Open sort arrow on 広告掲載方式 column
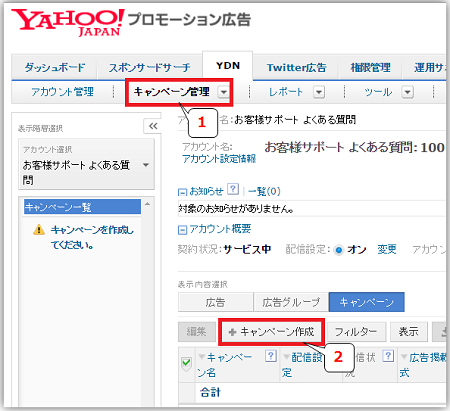Image resolution: width=450 pixels, height=411 pixels. point(404,357)
